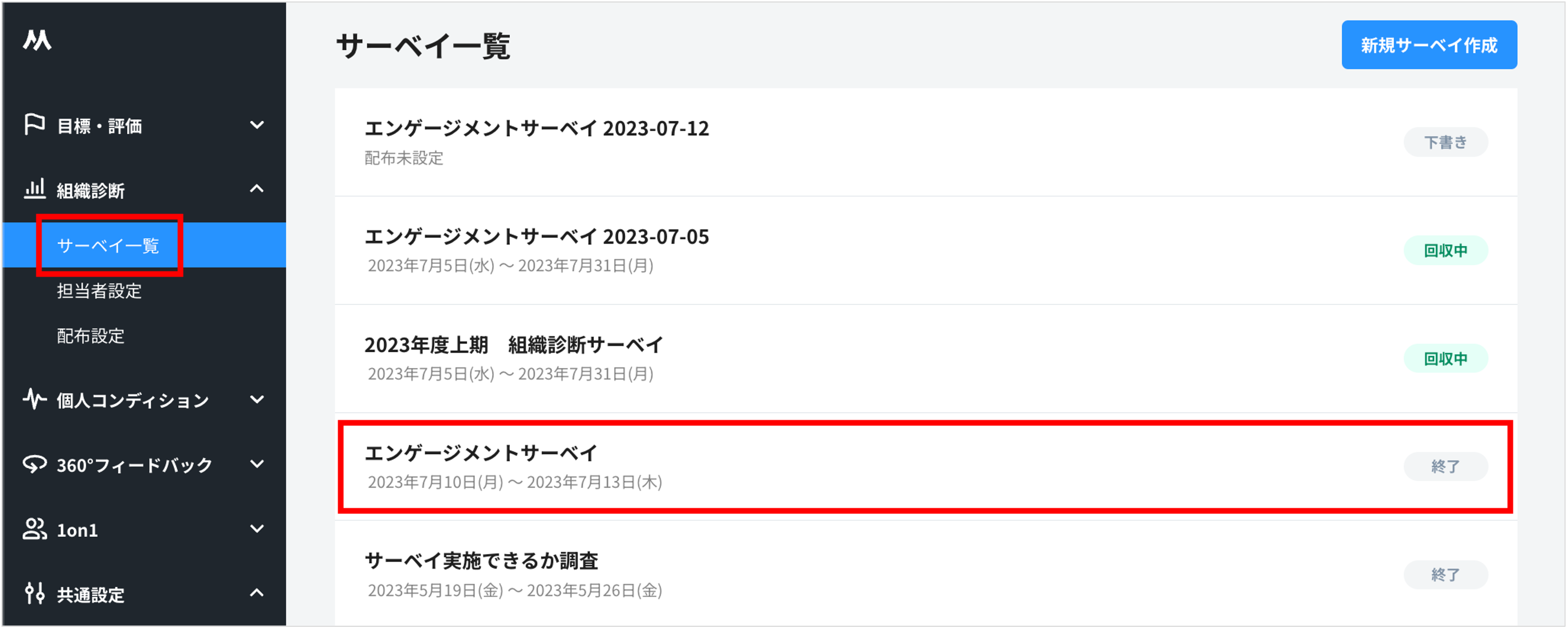Select the people icon for 1on1
Screen dimensions: 1568x627
[35, 530]
